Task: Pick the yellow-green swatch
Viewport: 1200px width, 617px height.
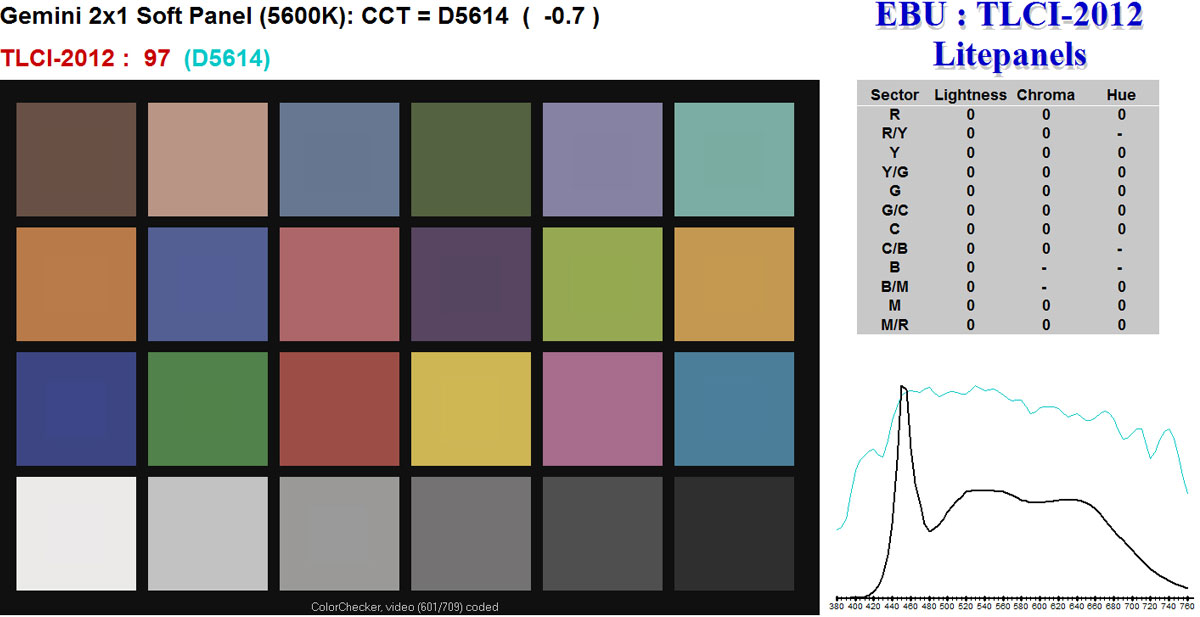Action: (x=603, y=284)
